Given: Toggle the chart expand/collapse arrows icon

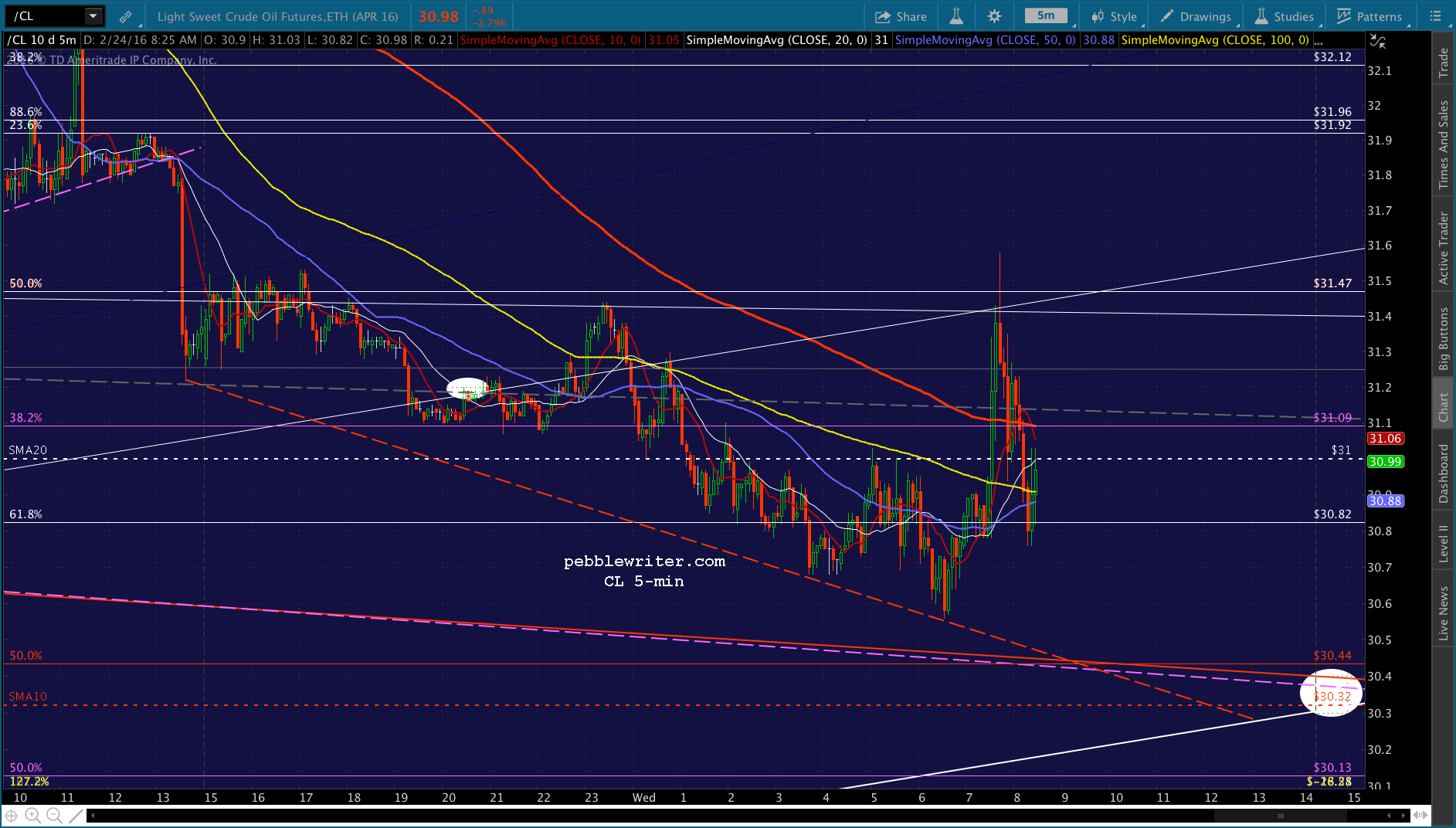Looking at the screenshot, I should point(1377,42).
